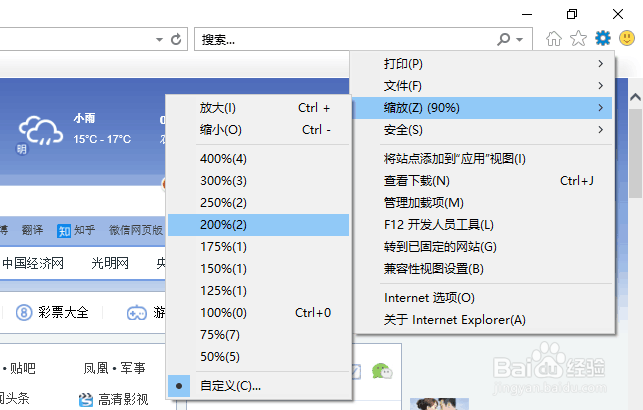Viewport: 643px width, 410px height.
Task: Open the 凤凰・军事 link
Action: [114, 368]
